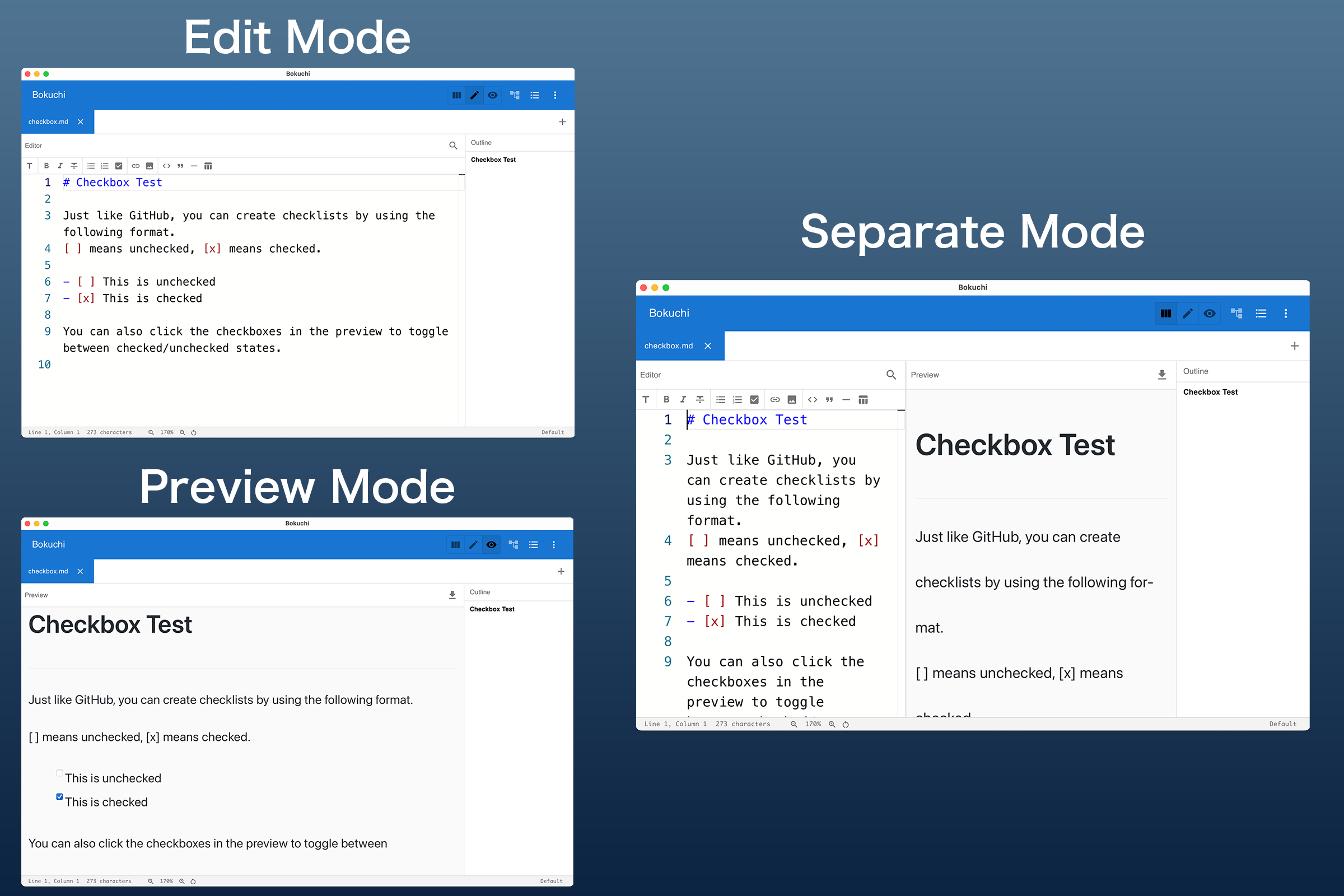The width and height of the screenshot is (1344, 896).
Task: Click the 170% zoom level indicator
Action: 167,432
